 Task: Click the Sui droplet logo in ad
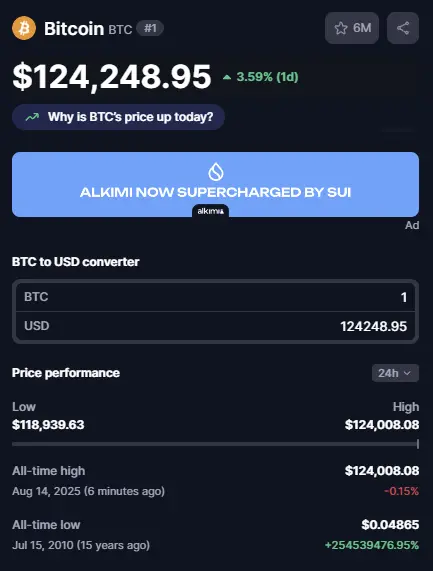216,172
